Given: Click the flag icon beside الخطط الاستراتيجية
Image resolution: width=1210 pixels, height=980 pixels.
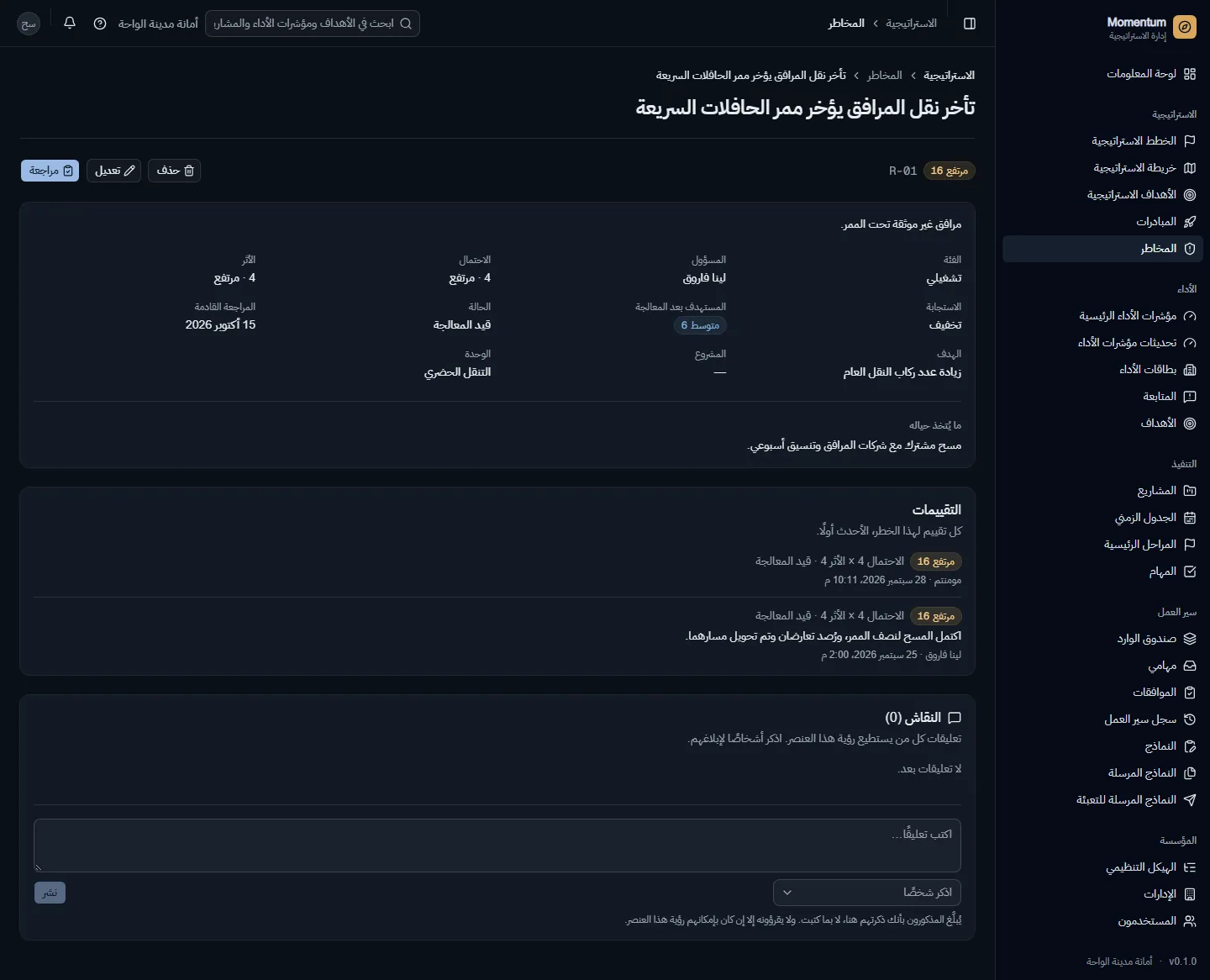Looking at the screenshot, I should [1190, 141].
